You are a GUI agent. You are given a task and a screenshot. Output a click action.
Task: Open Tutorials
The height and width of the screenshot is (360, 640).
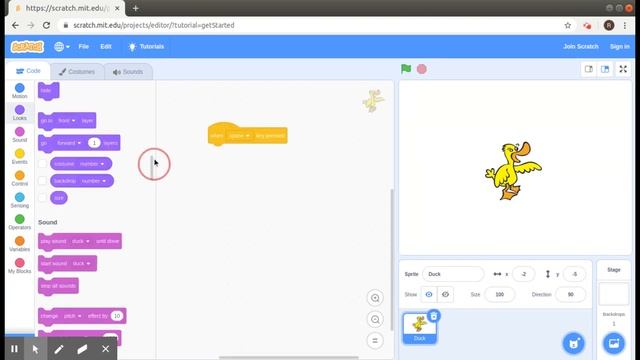[x=146, y=47]
